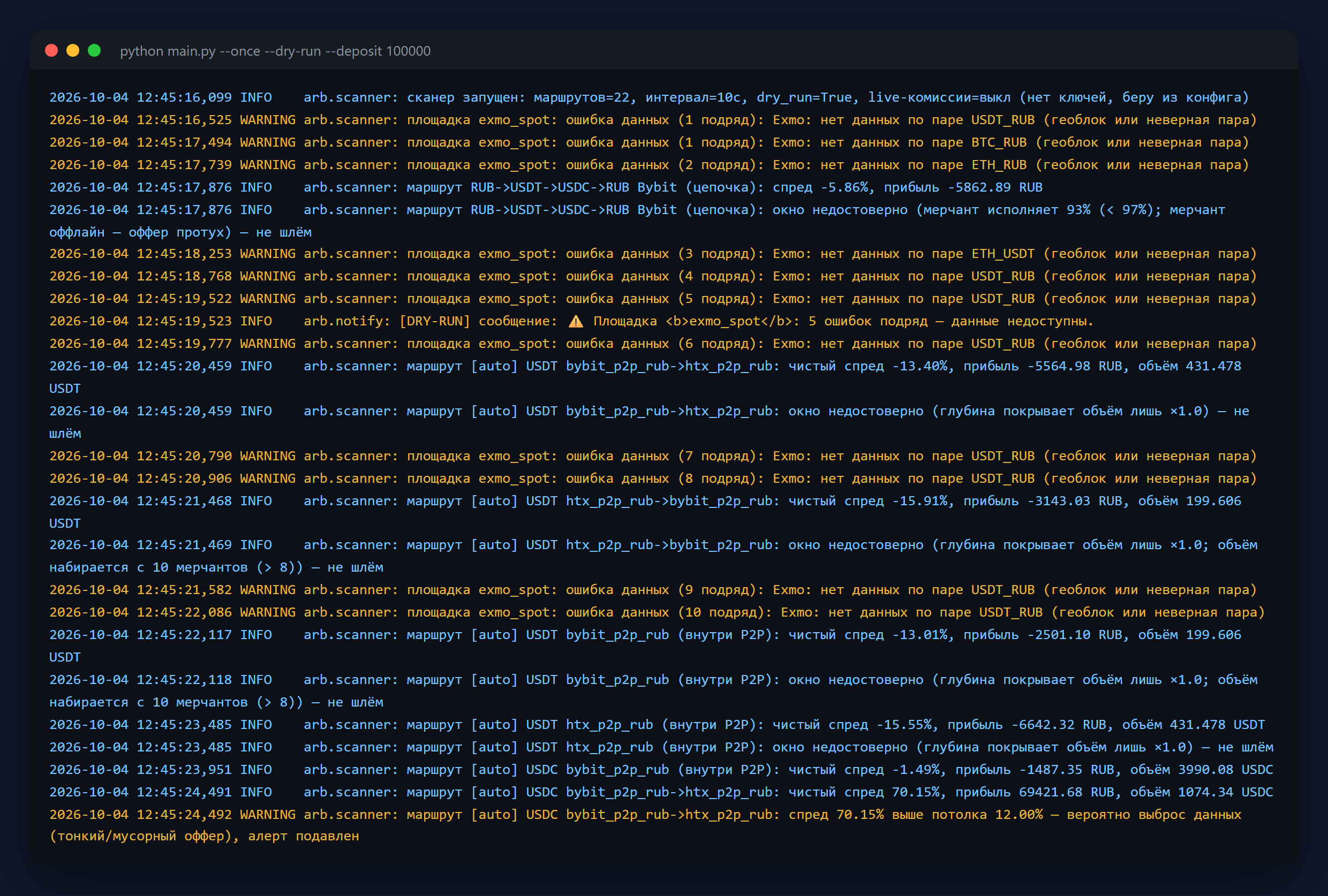Viewport: 1328px width, 896px height.
Task: Click the line with 'прибыль -3143.03 RUB'
Action: click(x=645, y=512)
